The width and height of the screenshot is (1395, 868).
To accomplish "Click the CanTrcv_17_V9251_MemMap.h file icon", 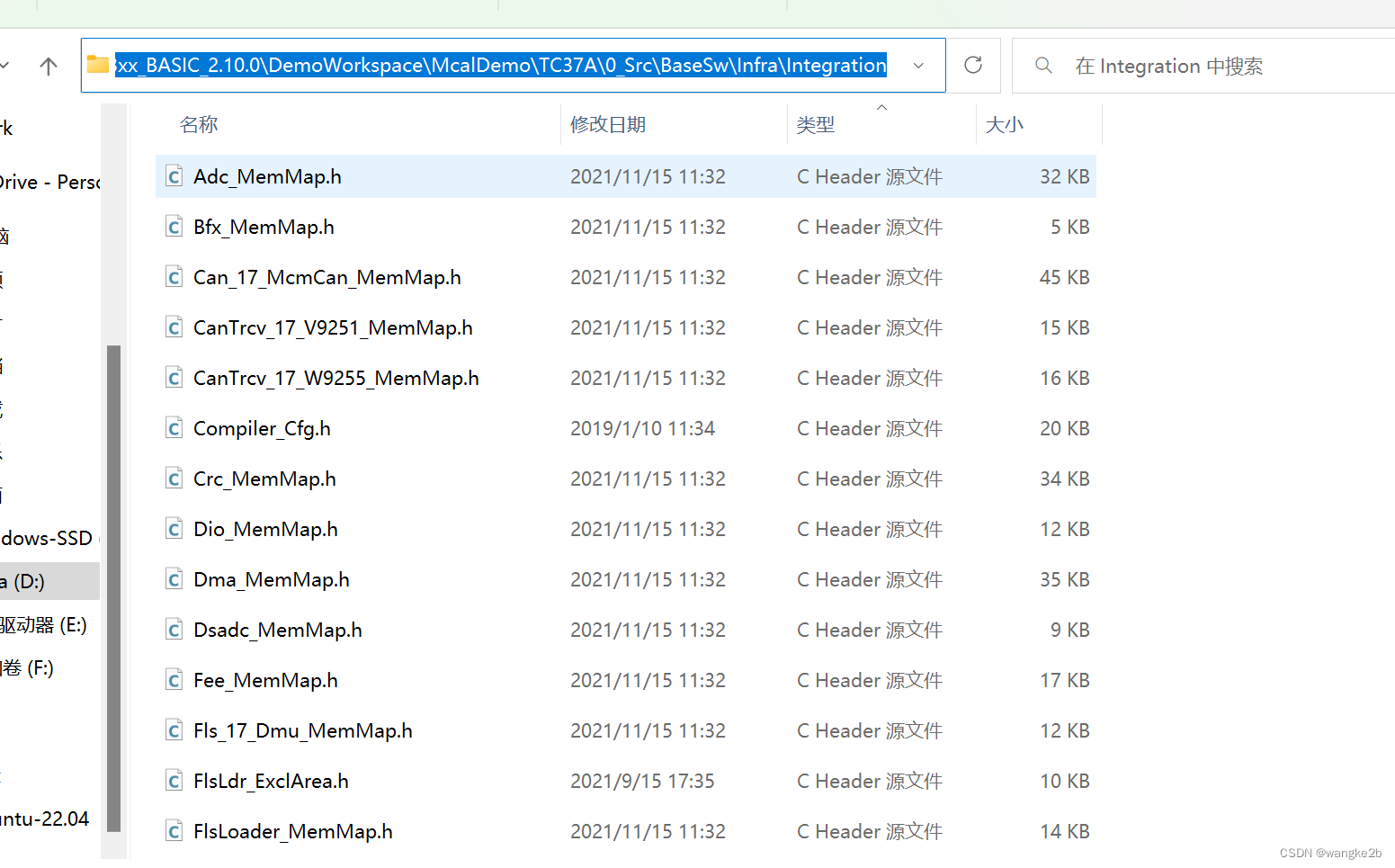I will pos(174,327).
